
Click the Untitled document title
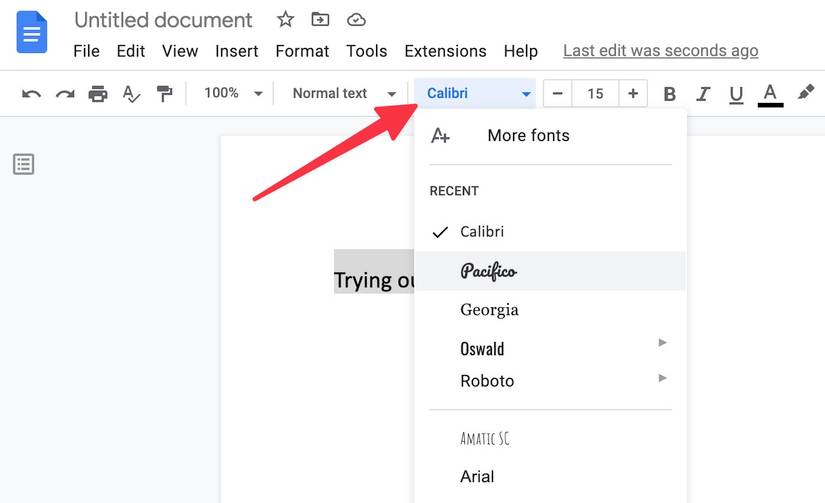click(163, 20)
